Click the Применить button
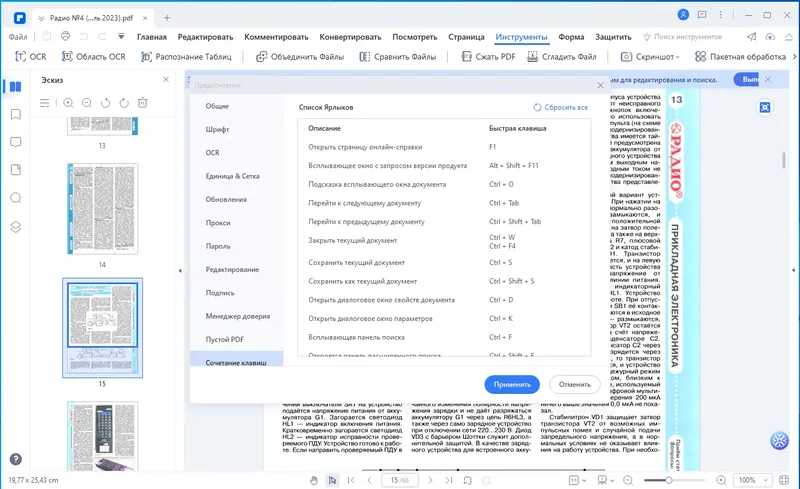Viewport: 800px width, 489px height. (512, 384)
